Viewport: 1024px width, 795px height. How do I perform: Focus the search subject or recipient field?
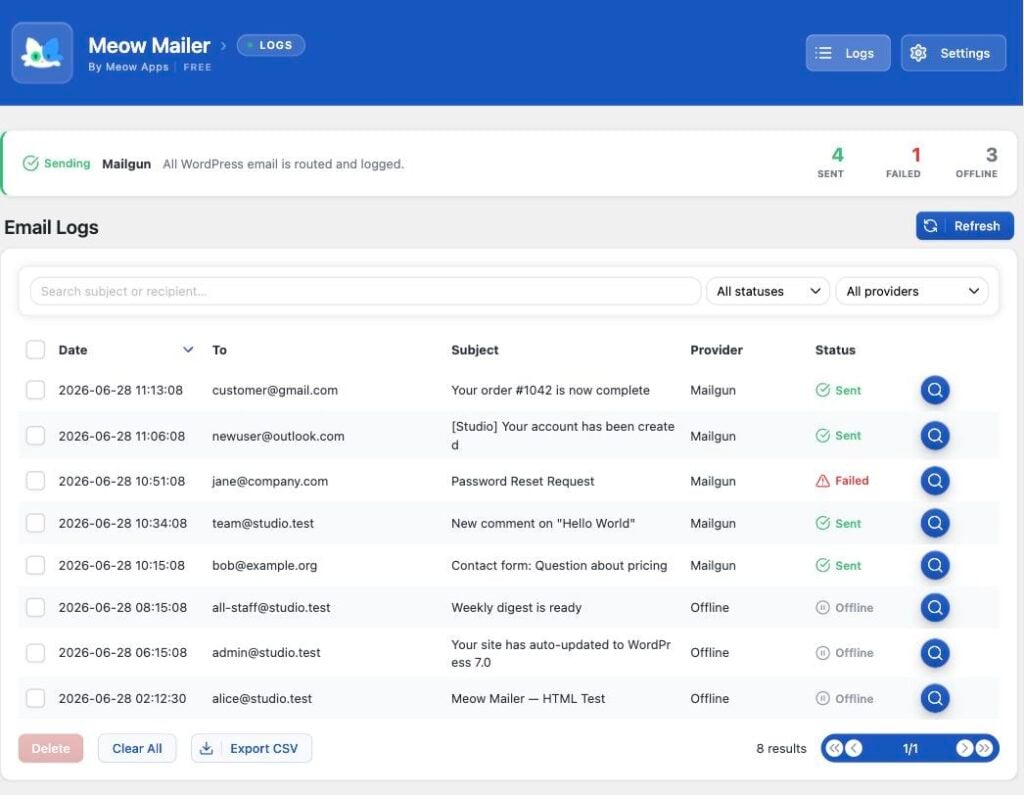(x=365, y=291)
